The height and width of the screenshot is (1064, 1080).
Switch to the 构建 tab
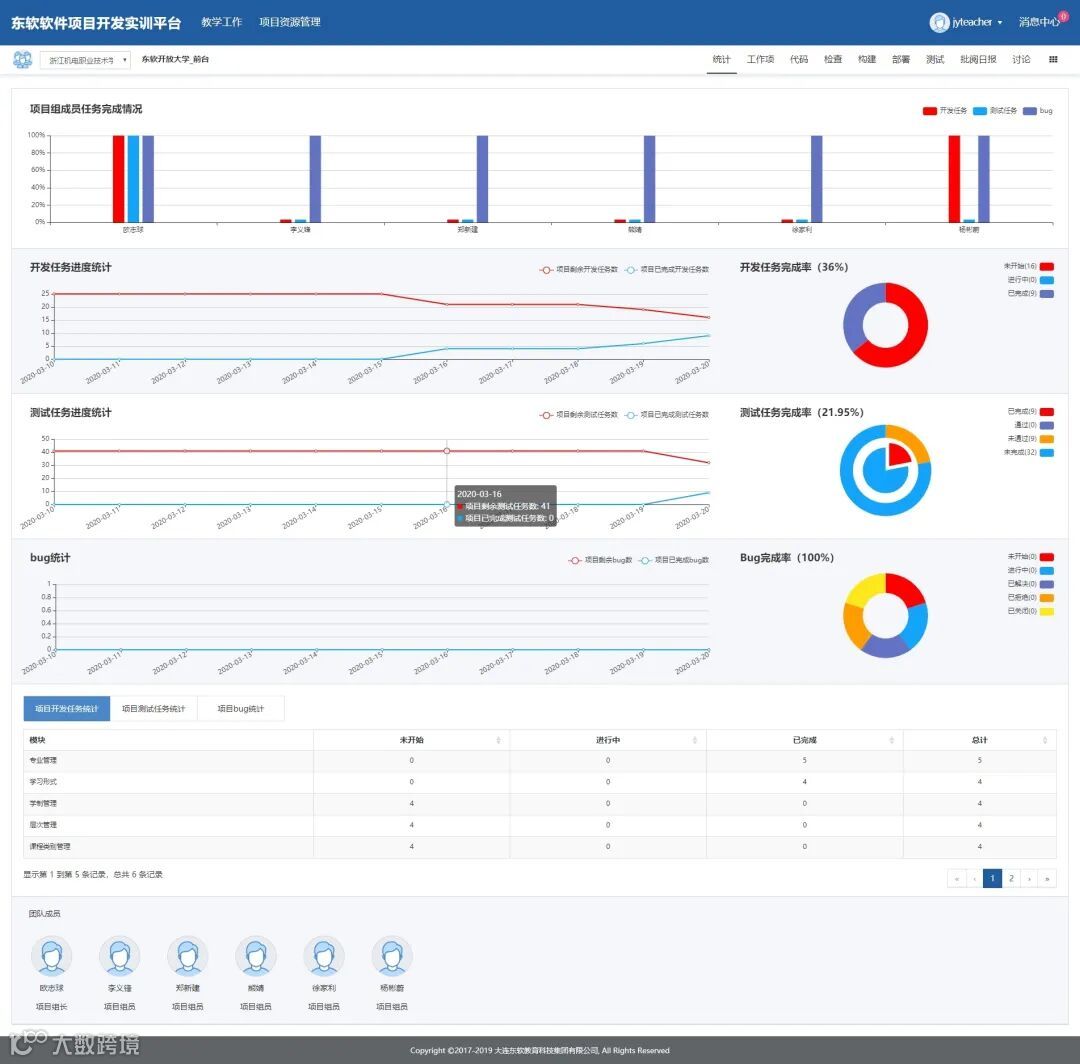867,60
